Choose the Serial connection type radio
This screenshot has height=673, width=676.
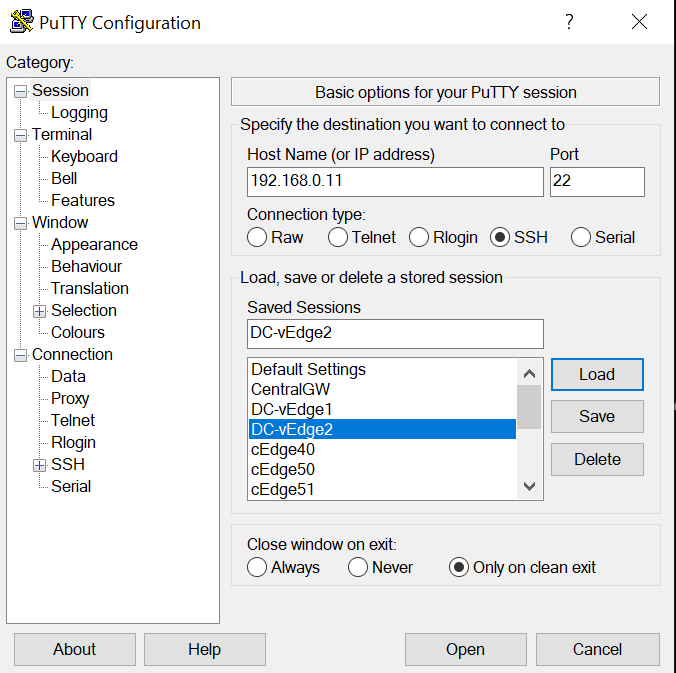click(x=581, y=237)
